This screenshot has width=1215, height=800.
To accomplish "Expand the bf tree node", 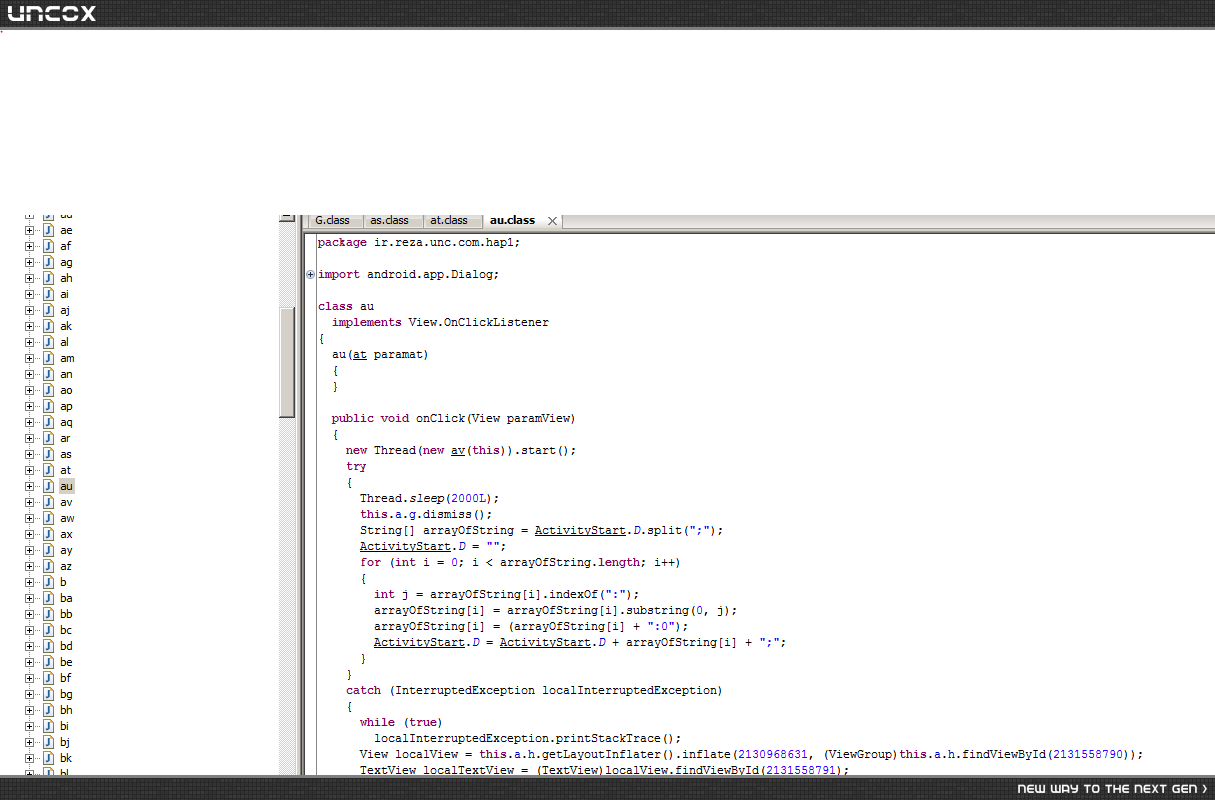I will (x=29, y=678).
